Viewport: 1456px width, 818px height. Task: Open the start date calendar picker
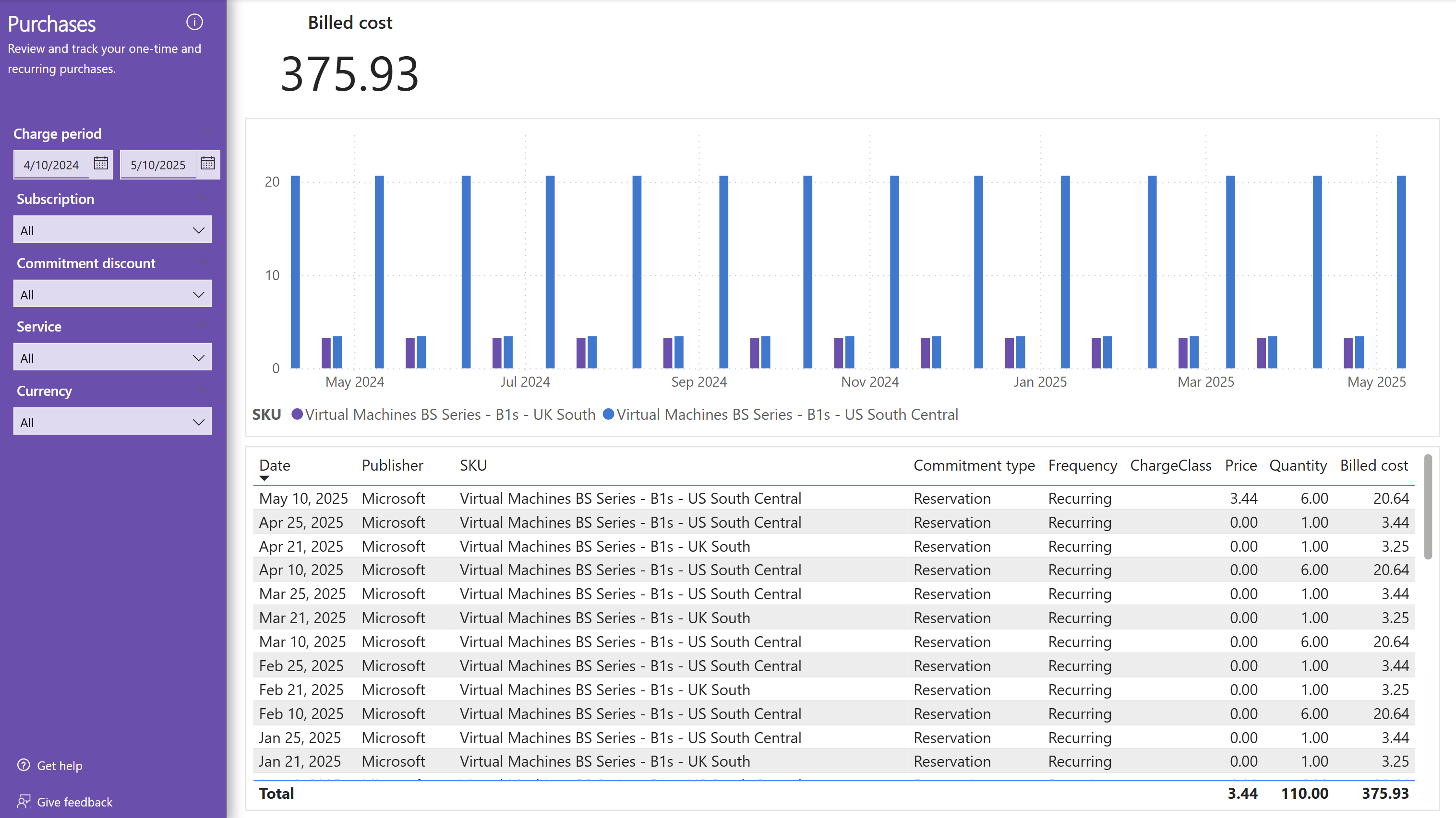101,163
